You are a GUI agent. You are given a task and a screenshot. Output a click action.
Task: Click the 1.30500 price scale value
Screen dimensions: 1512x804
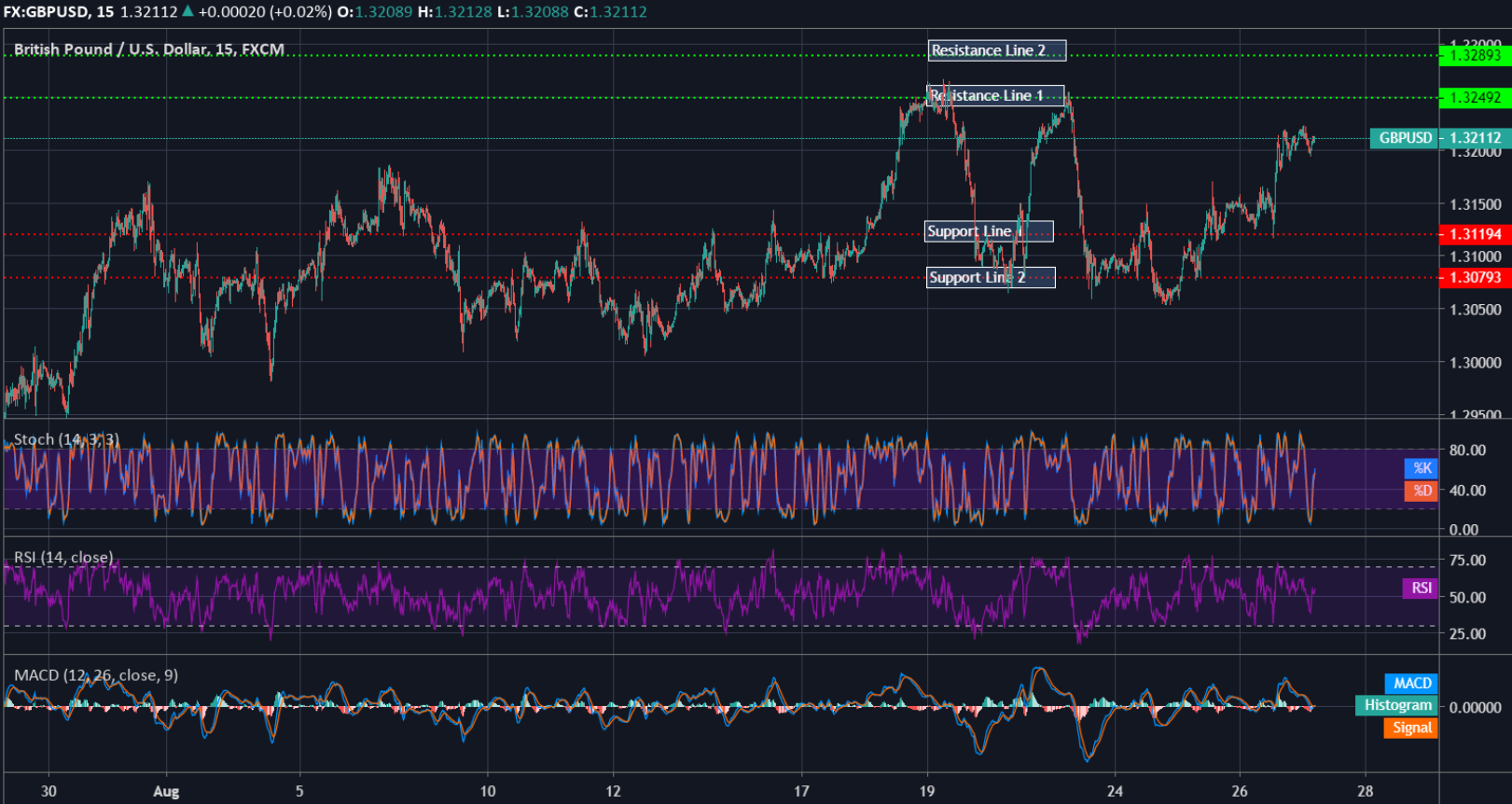1476,310
